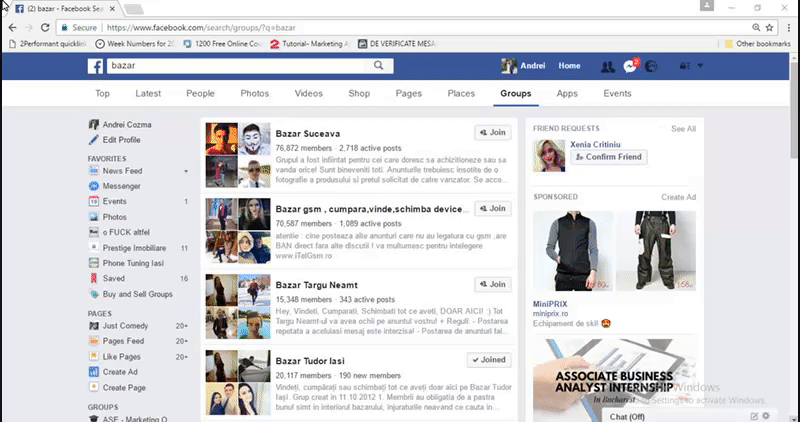
Task: Expand the account dropdown arrow in header
Action: (x=700, y=66)
